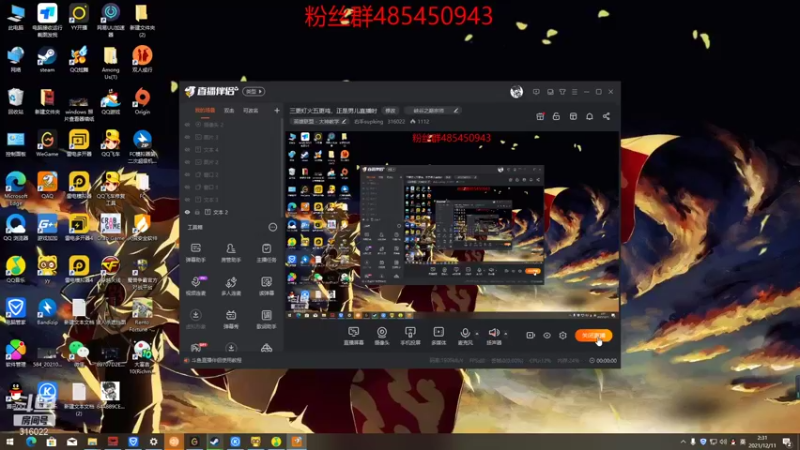Click the orange 关闭直播 button
The width and height of the screenshot is (800, 450).
593,335
